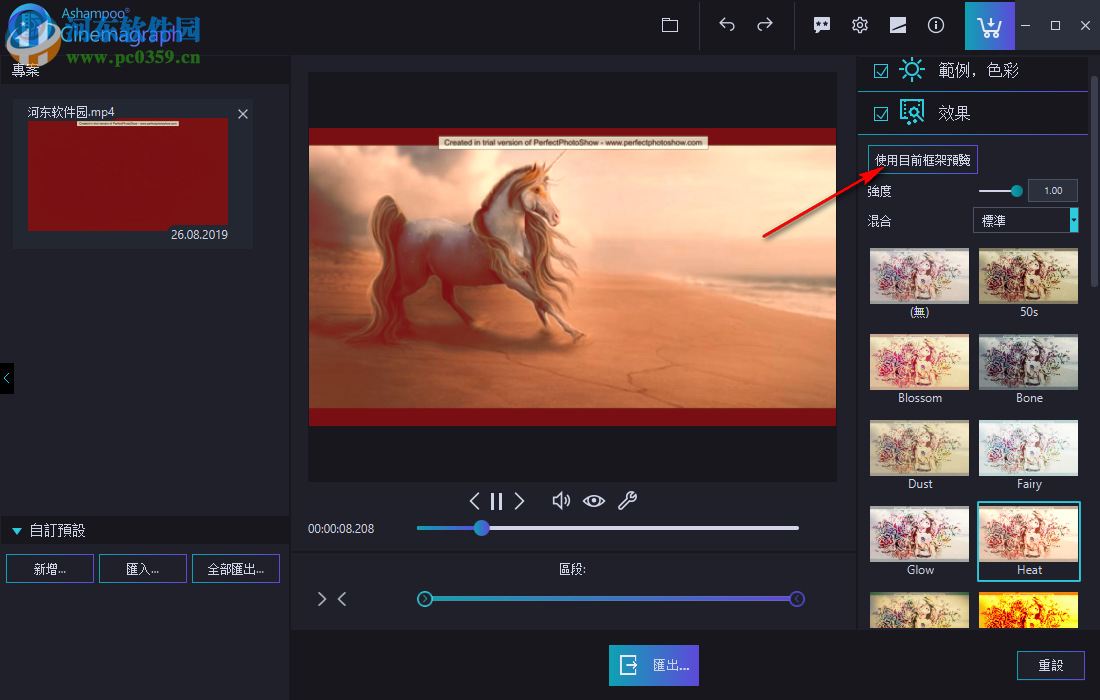Image resolution: width=1100 pixels, height=700 pixels.
Task: Open the feedback comment icon
Action: click(x=822, y=25)
